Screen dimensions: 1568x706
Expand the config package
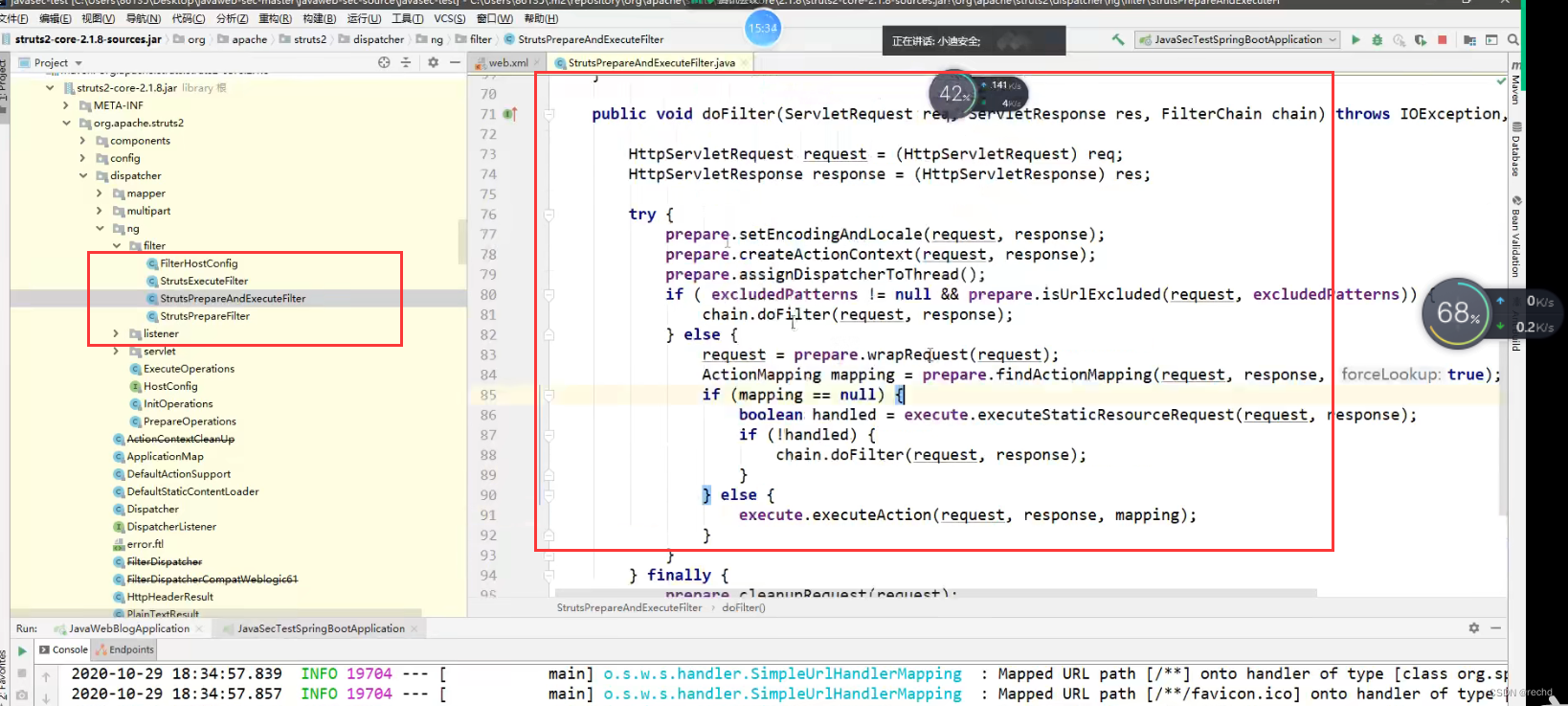[82, 158]
